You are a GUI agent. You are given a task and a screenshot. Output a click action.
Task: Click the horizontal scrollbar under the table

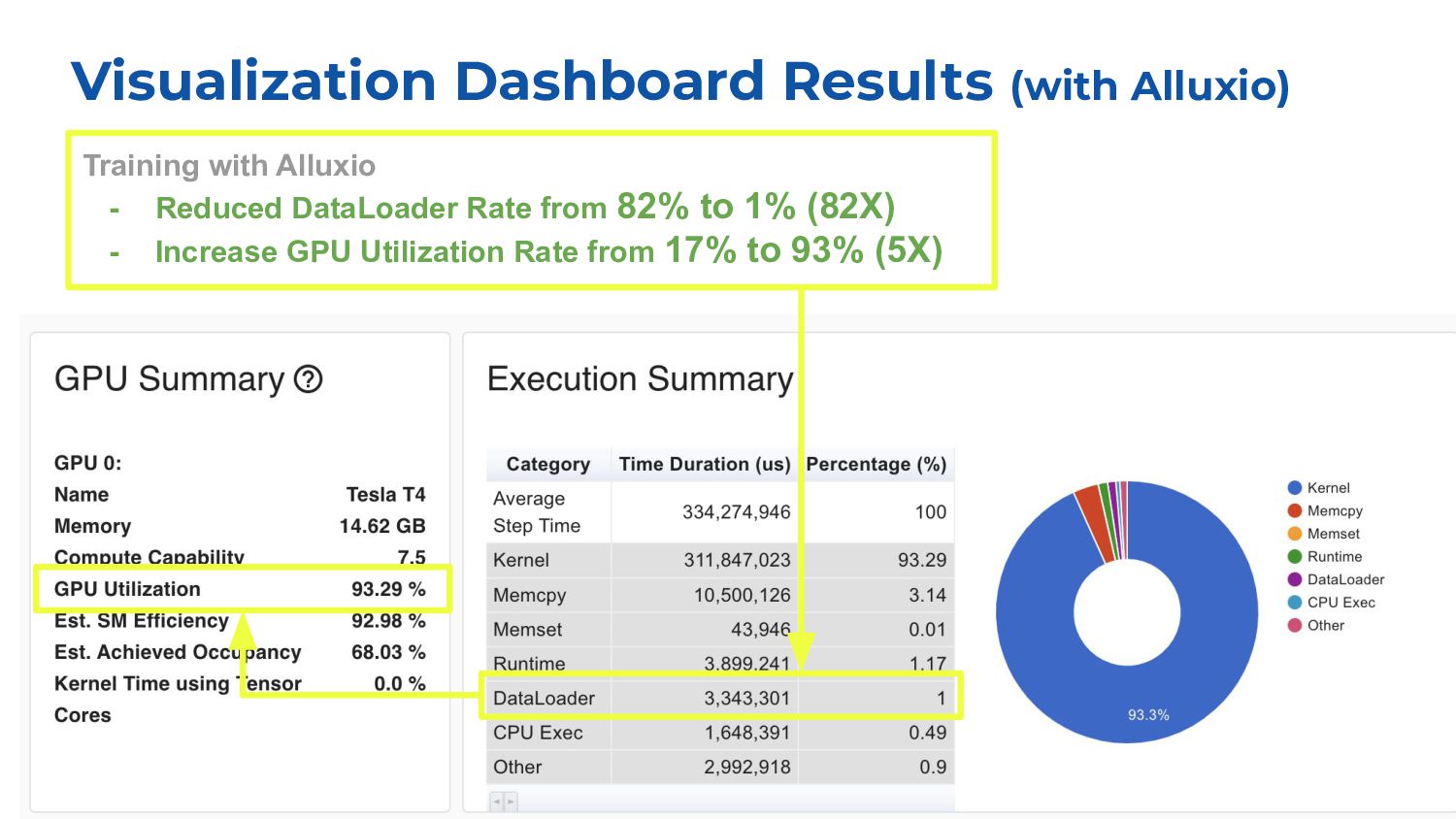pyautogui.click(x=720, y=802)
